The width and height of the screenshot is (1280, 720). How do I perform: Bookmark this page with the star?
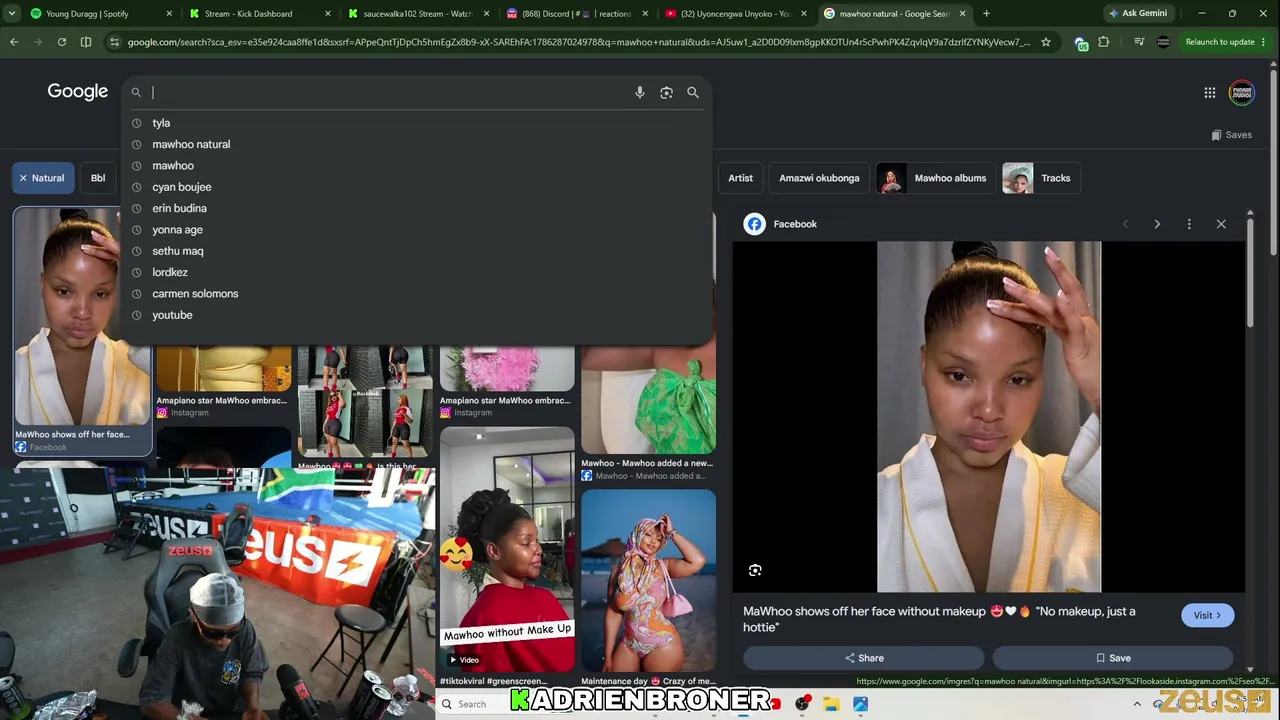1046,42
